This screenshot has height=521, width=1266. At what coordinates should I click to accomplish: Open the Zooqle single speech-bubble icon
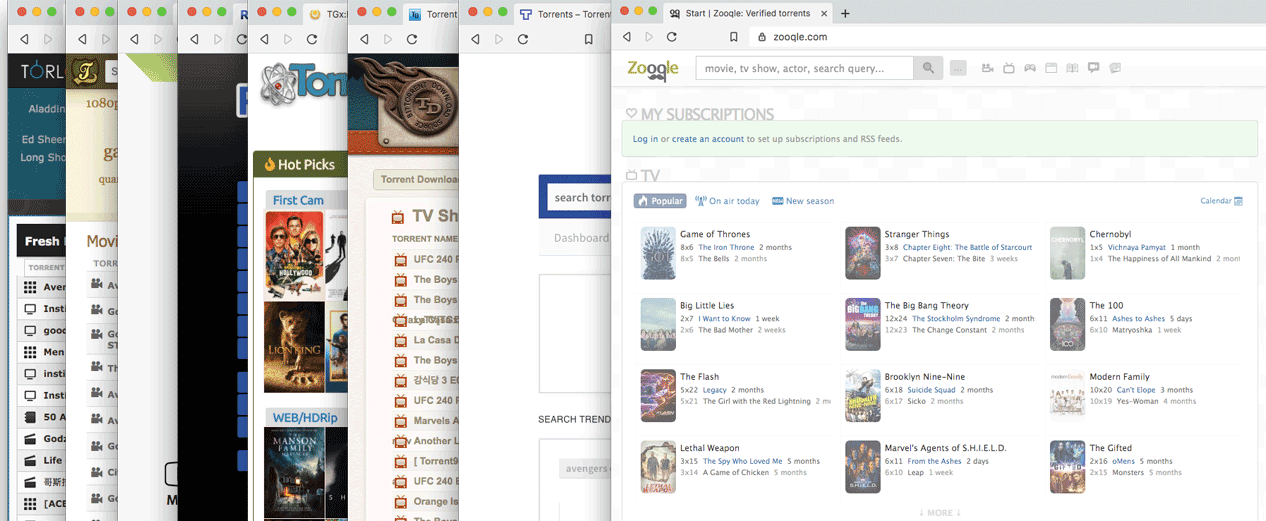[x=1093, y=68]
